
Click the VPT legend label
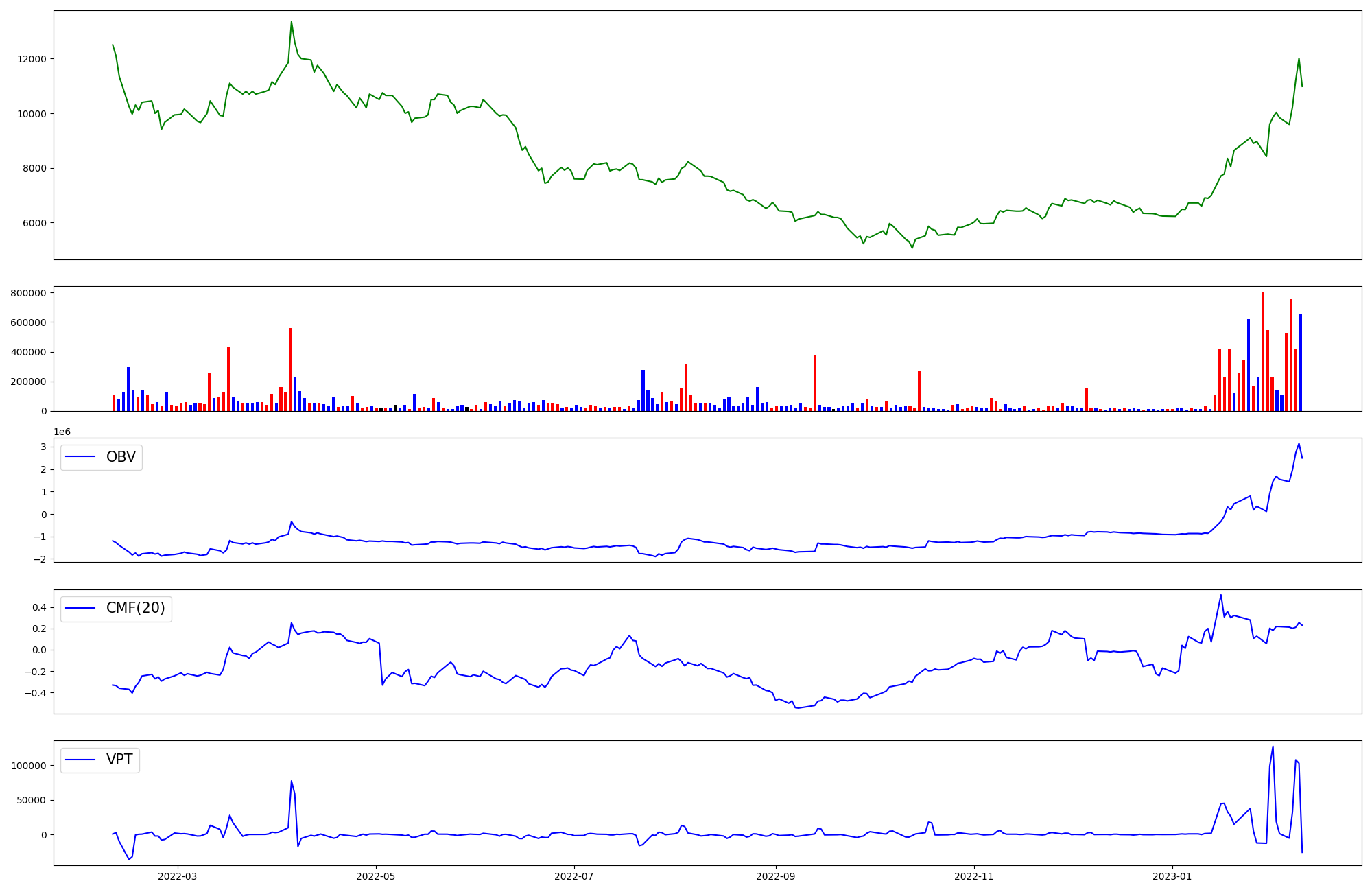coord(119,760)
